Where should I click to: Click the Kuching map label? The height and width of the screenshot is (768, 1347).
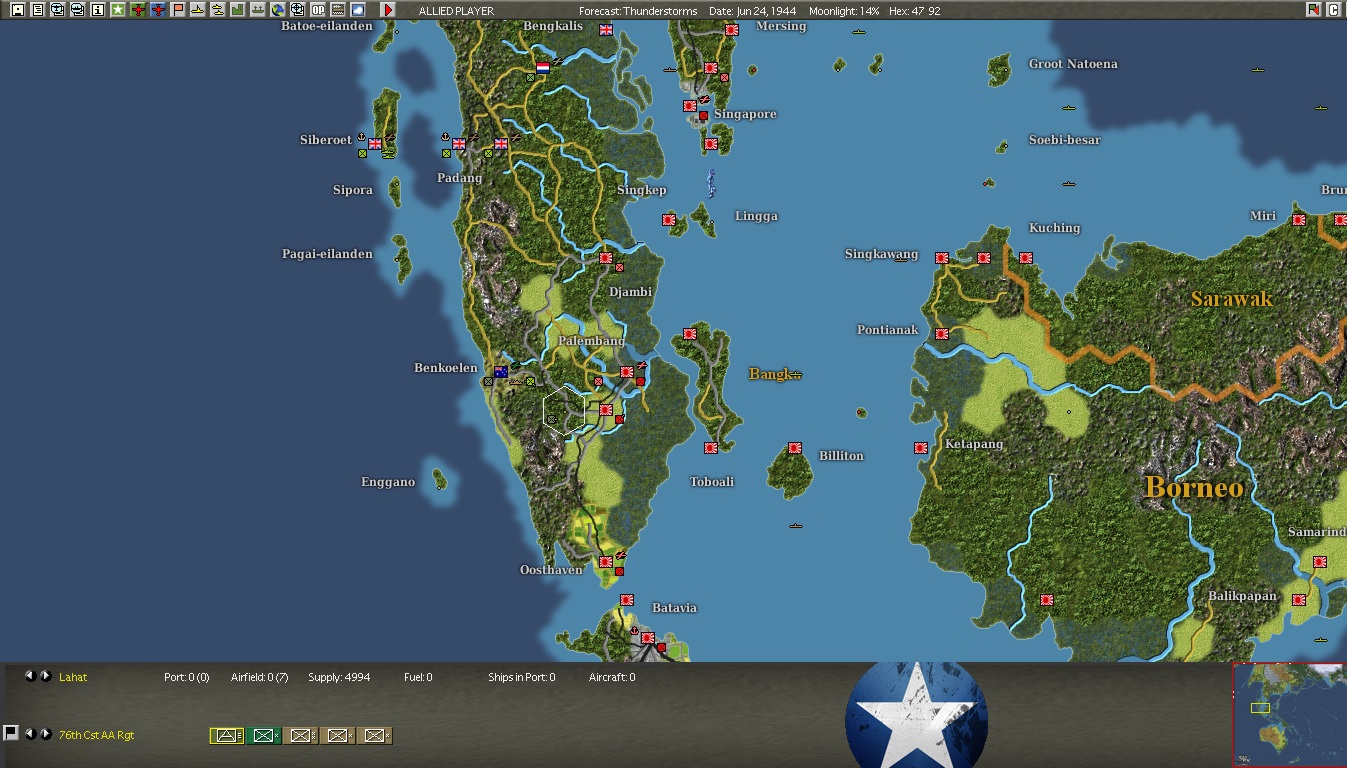coord(1054,228)
